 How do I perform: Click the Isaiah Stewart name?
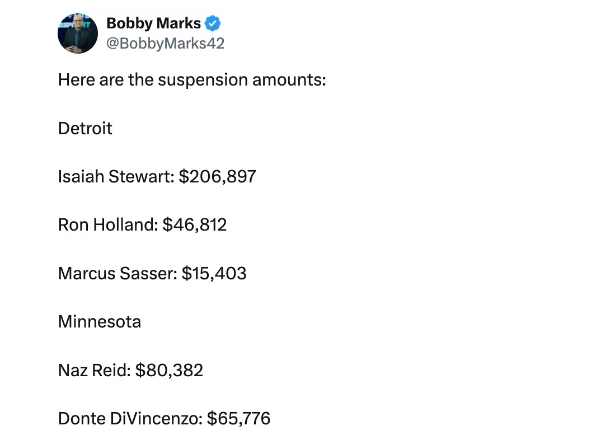[x=115, y=177]
